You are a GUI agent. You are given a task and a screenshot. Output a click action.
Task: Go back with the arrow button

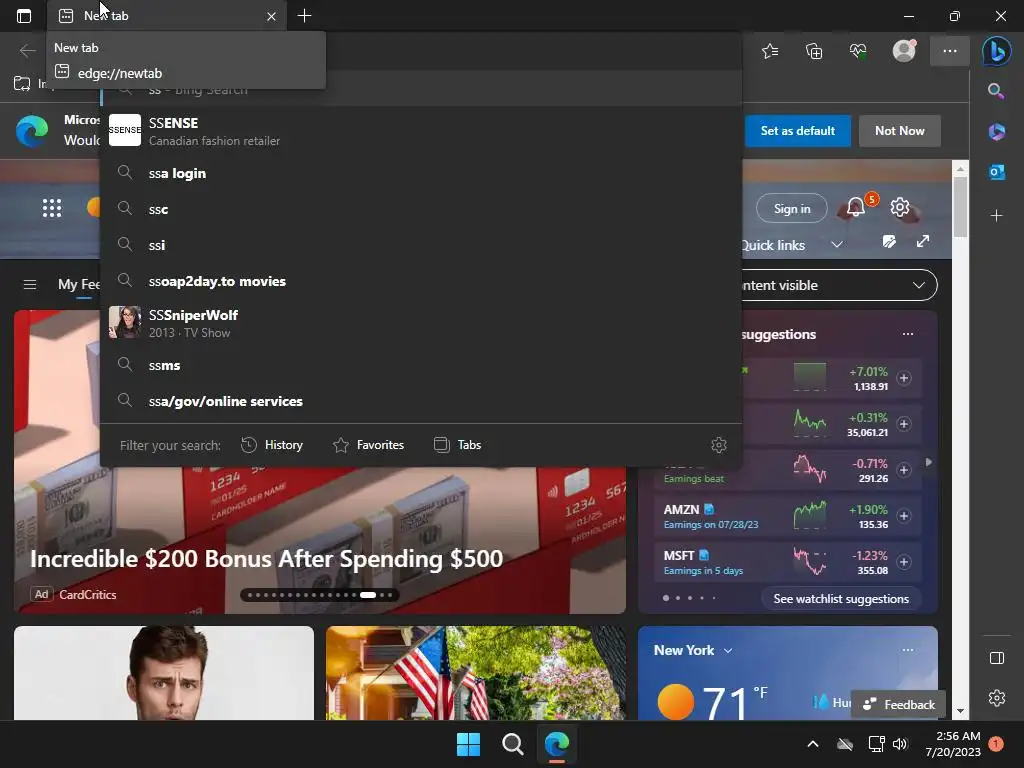[27, 50]
